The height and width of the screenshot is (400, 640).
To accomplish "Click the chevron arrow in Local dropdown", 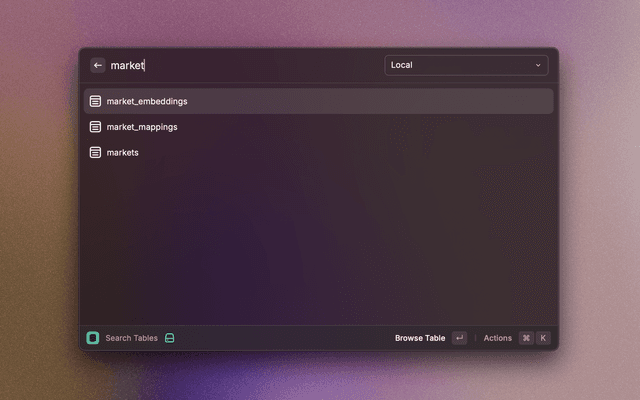I will [x=538, y=65].
